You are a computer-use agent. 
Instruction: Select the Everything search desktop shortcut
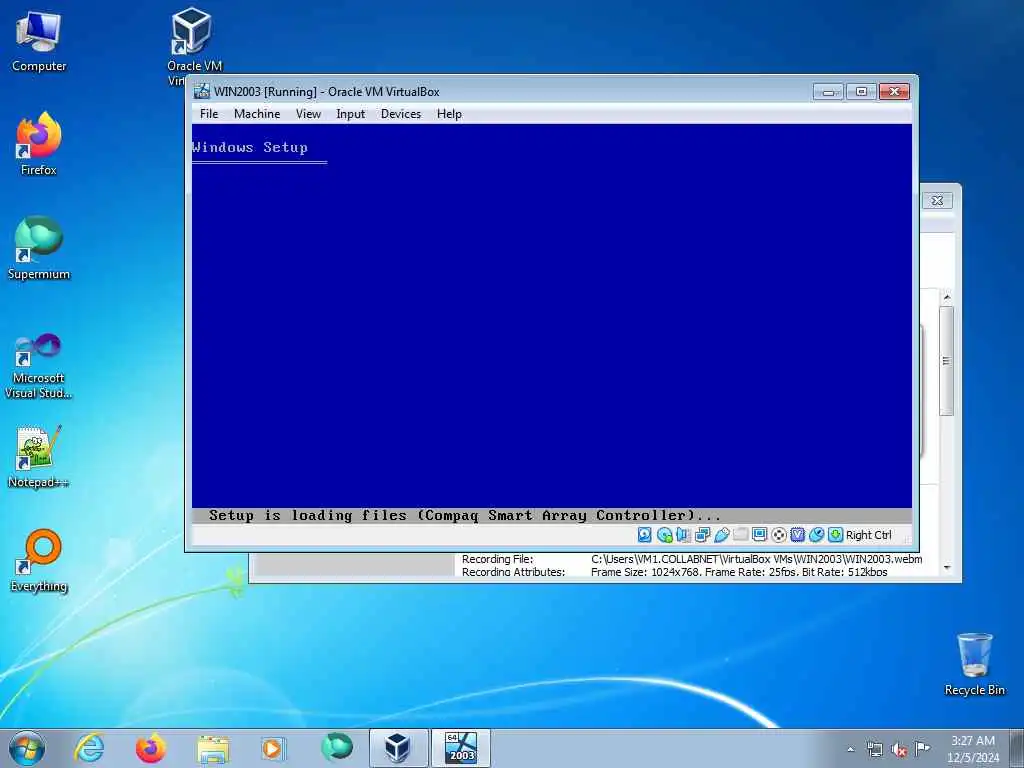click(x=39, y=561)
